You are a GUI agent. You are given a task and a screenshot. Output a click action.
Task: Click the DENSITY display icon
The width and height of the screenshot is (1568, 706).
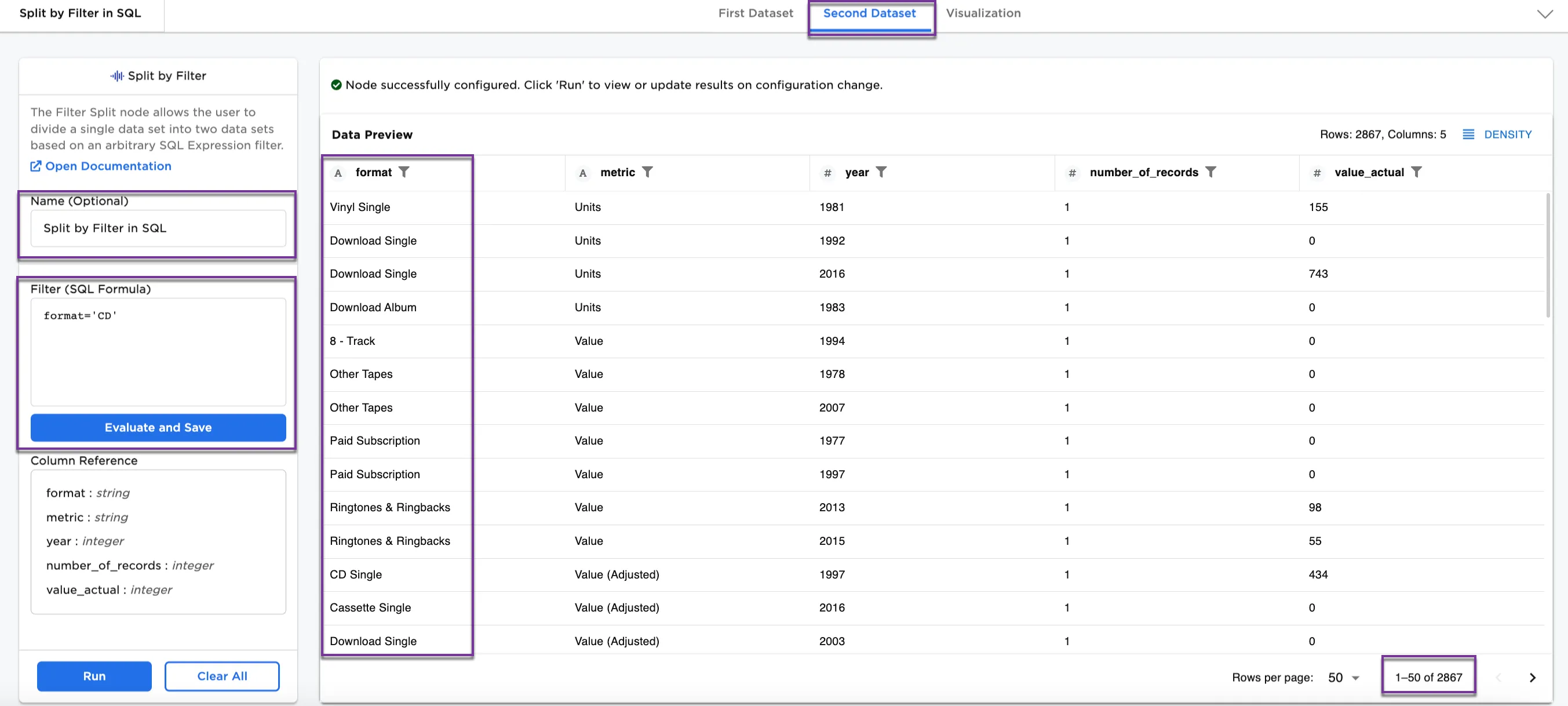coord(1469,134)
